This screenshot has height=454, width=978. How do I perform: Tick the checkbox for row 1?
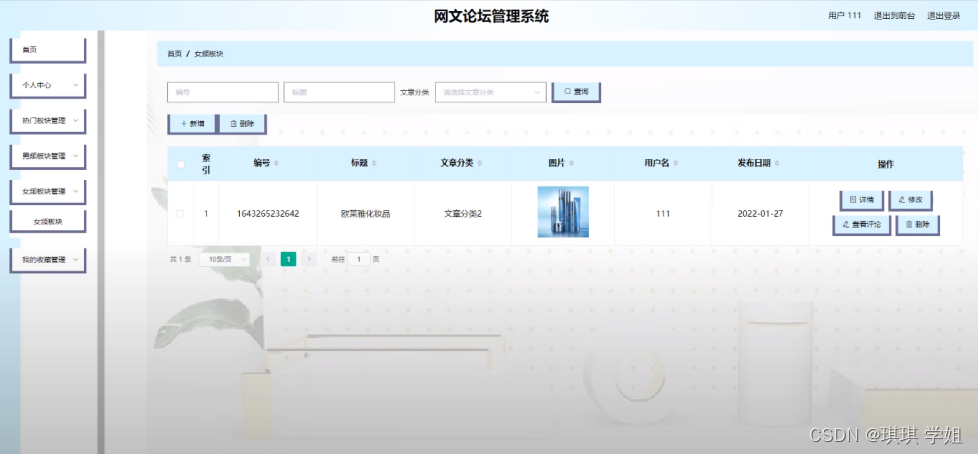tap(180, 214)
